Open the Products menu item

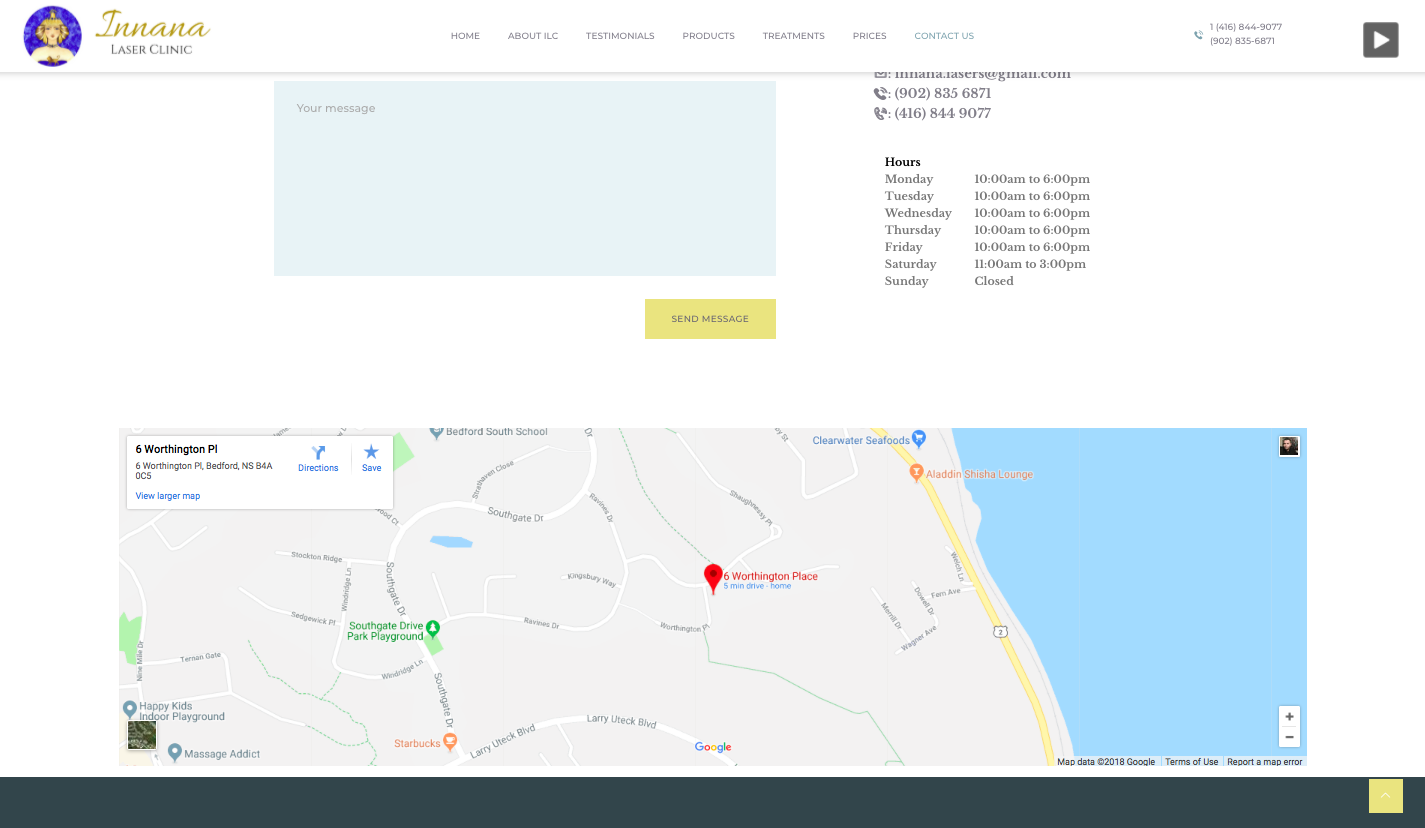click(709, 36)
